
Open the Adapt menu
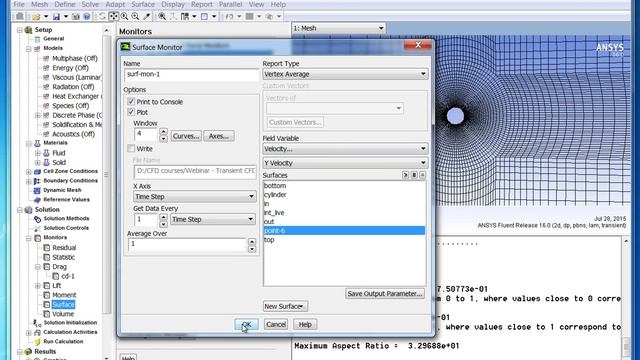115,4
